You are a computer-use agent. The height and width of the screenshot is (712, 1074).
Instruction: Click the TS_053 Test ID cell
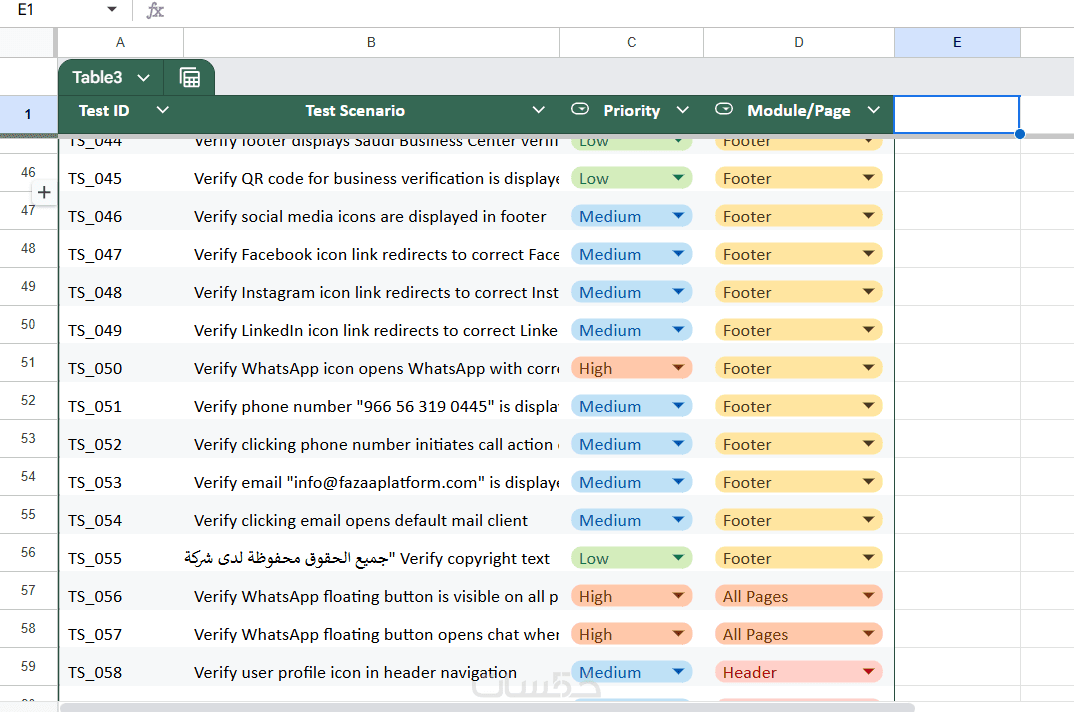[x=120, y=482]
